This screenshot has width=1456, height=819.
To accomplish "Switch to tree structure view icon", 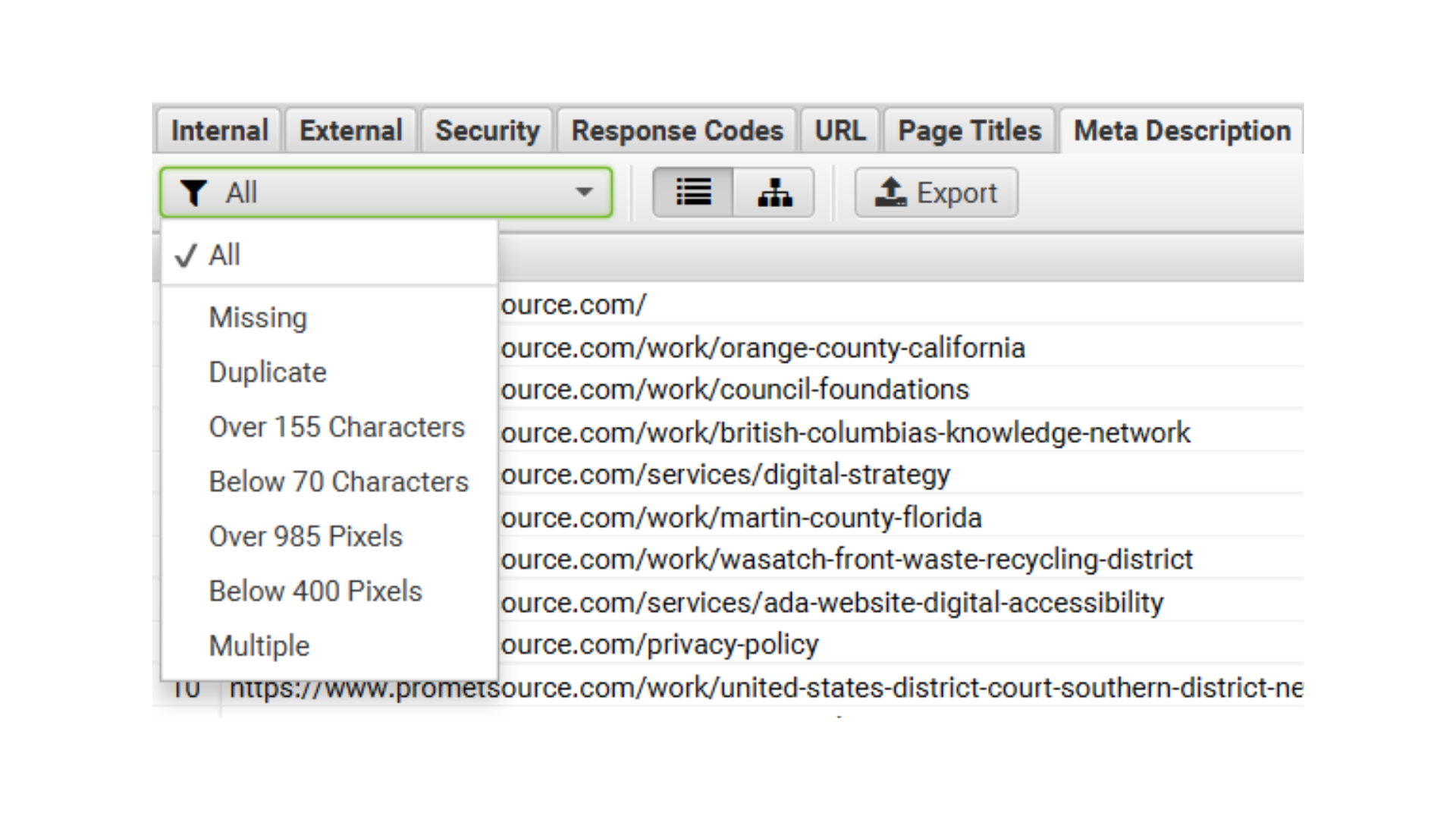I will point(774,193).
